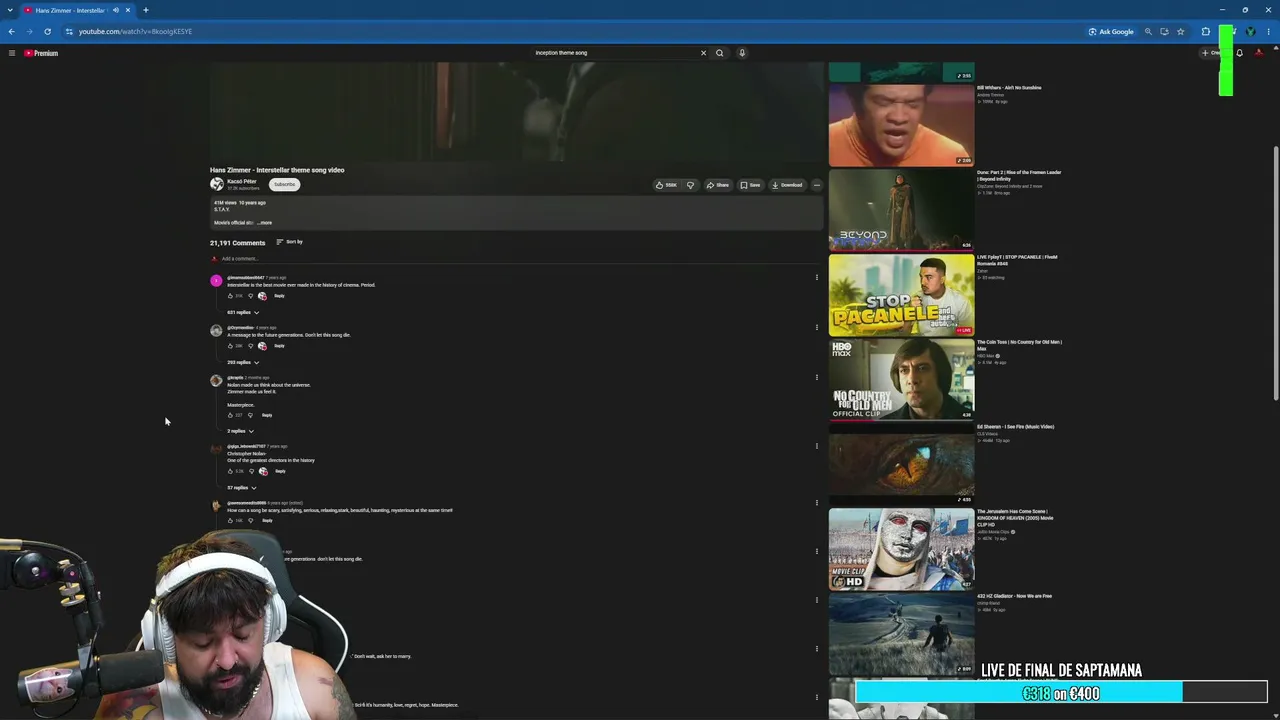Open browser zoom magnifier in address bar
The width and height of the screenshot is (1280, 720).
(1148, 31)
